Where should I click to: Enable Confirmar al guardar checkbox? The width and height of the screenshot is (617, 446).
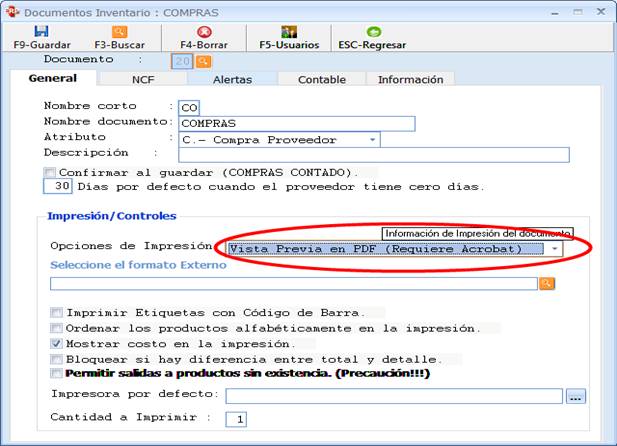pyautogui.click(x=50, y=173)
